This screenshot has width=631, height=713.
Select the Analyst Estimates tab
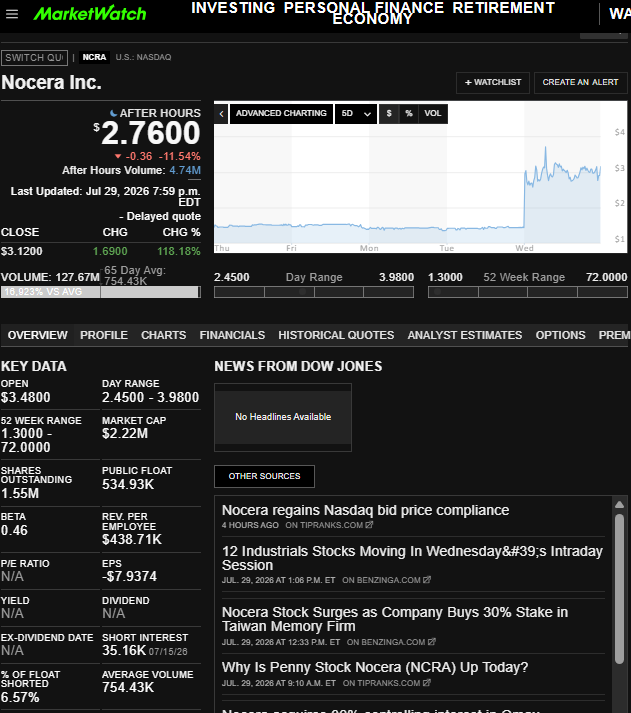point(465,335)
